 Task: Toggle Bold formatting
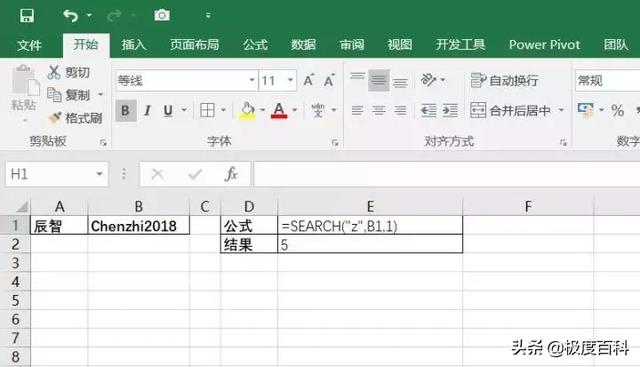click(125, 111)
